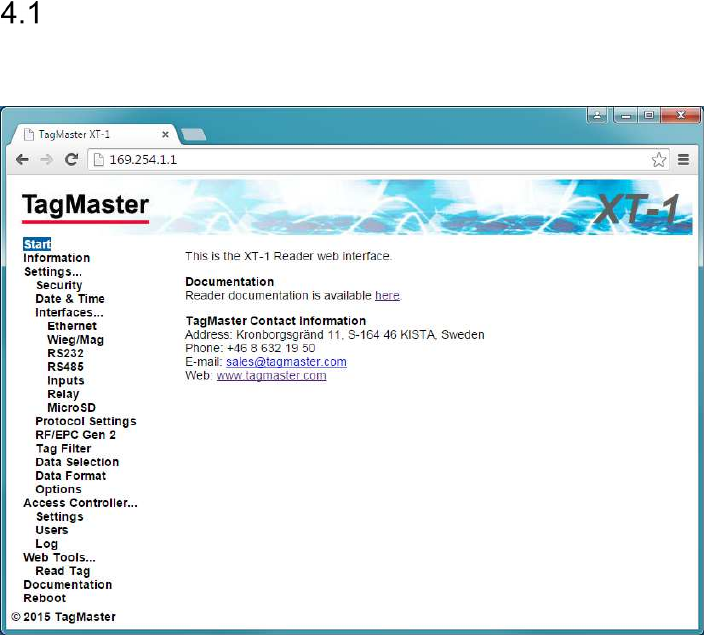Click Reboot in the sidebar
Image resolution: width=704 pixels, height=635 pixels.
pos(44,598)
